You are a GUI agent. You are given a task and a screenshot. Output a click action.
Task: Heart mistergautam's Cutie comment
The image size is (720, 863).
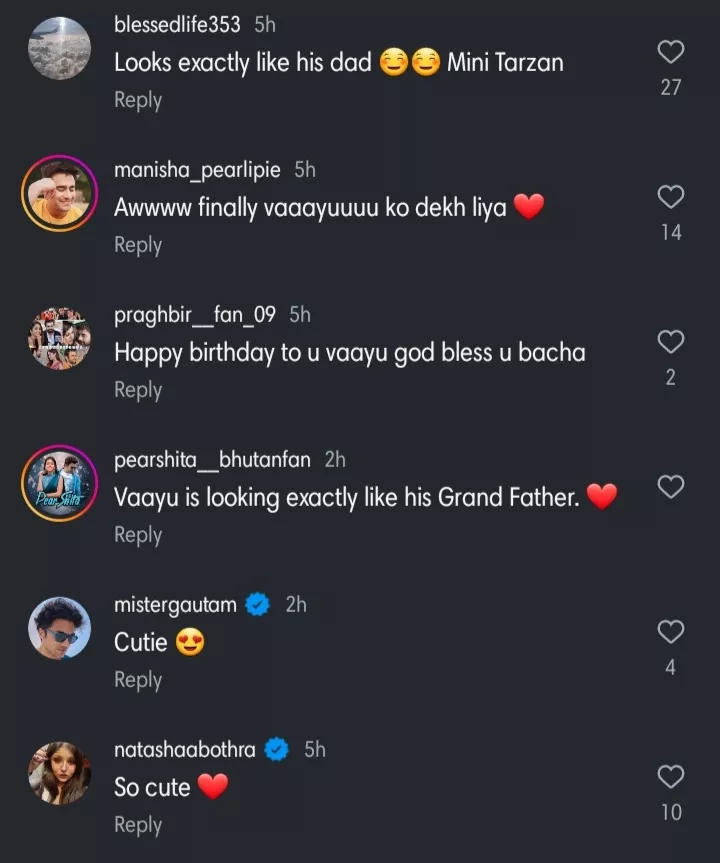[x=671, y=632]
